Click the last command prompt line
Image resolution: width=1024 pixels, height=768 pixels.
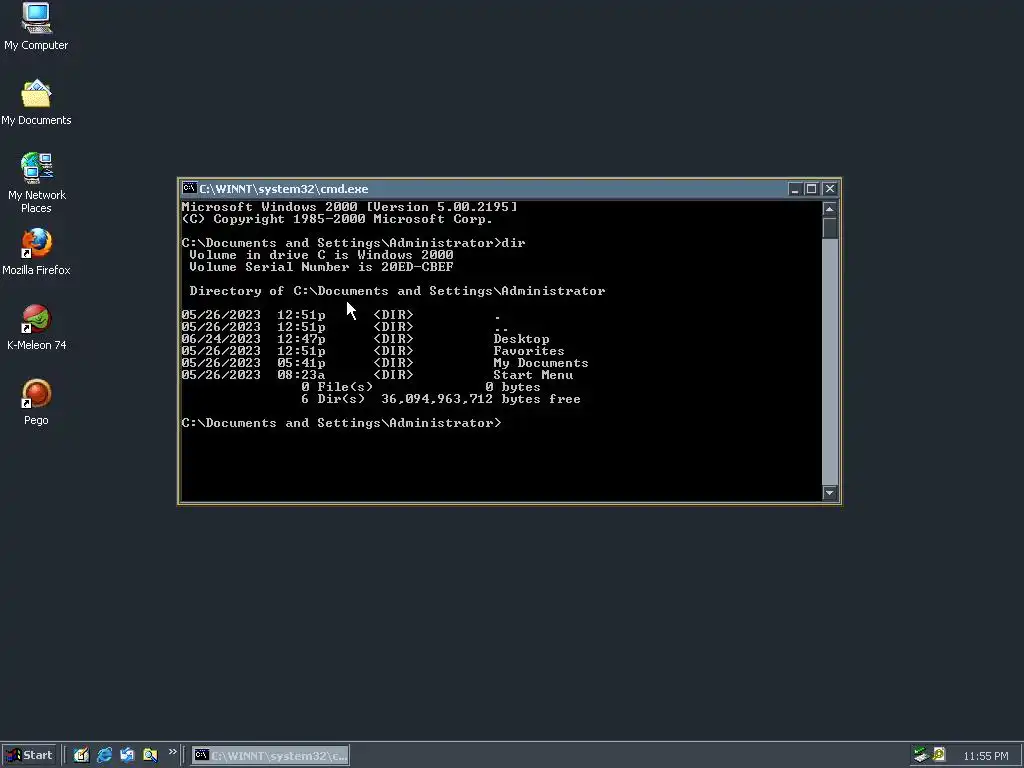click(x=342, y=423)
